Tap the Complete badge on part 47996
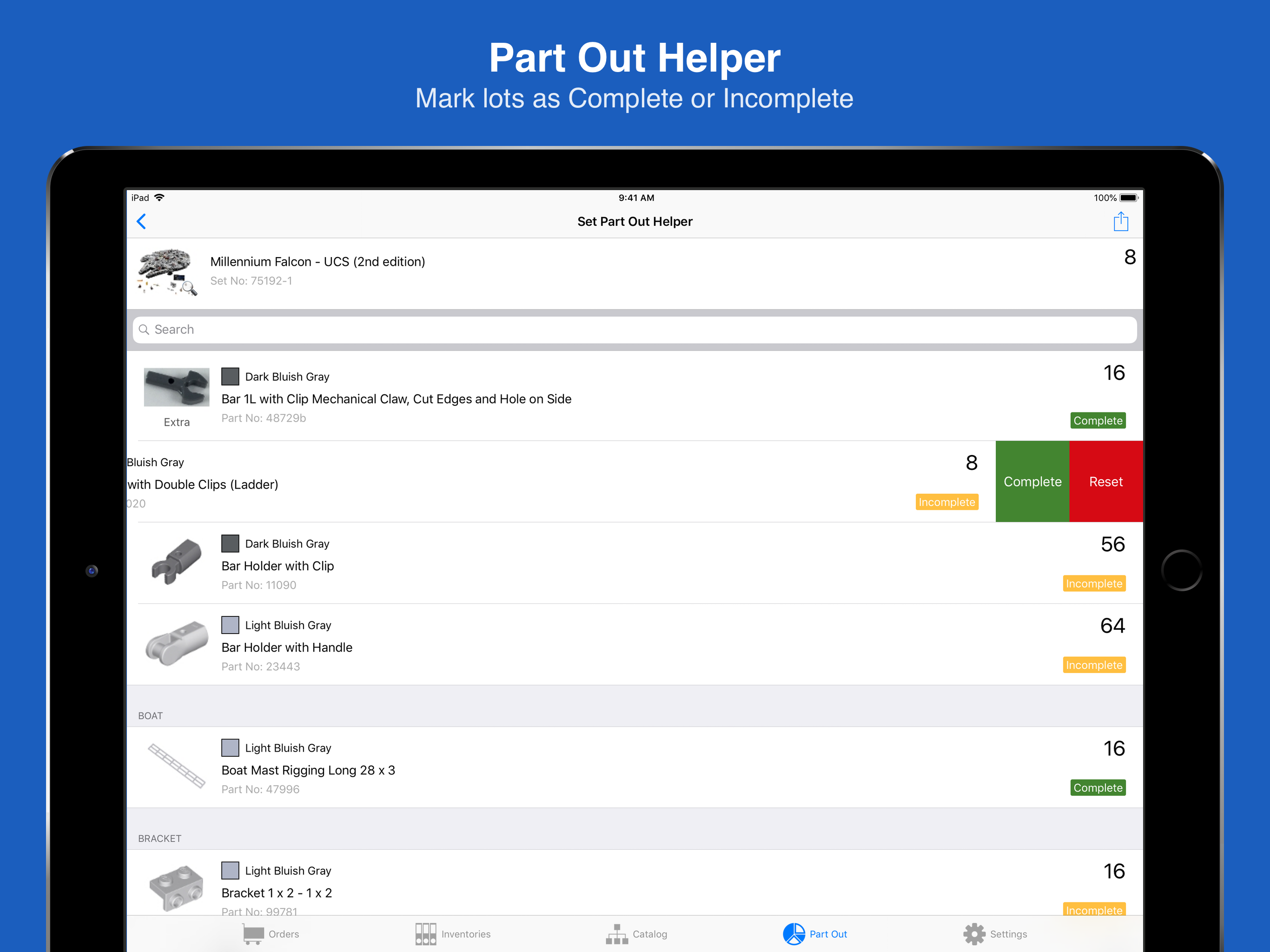Screen dimensions: 1270x952 (x=1098, y=788)
